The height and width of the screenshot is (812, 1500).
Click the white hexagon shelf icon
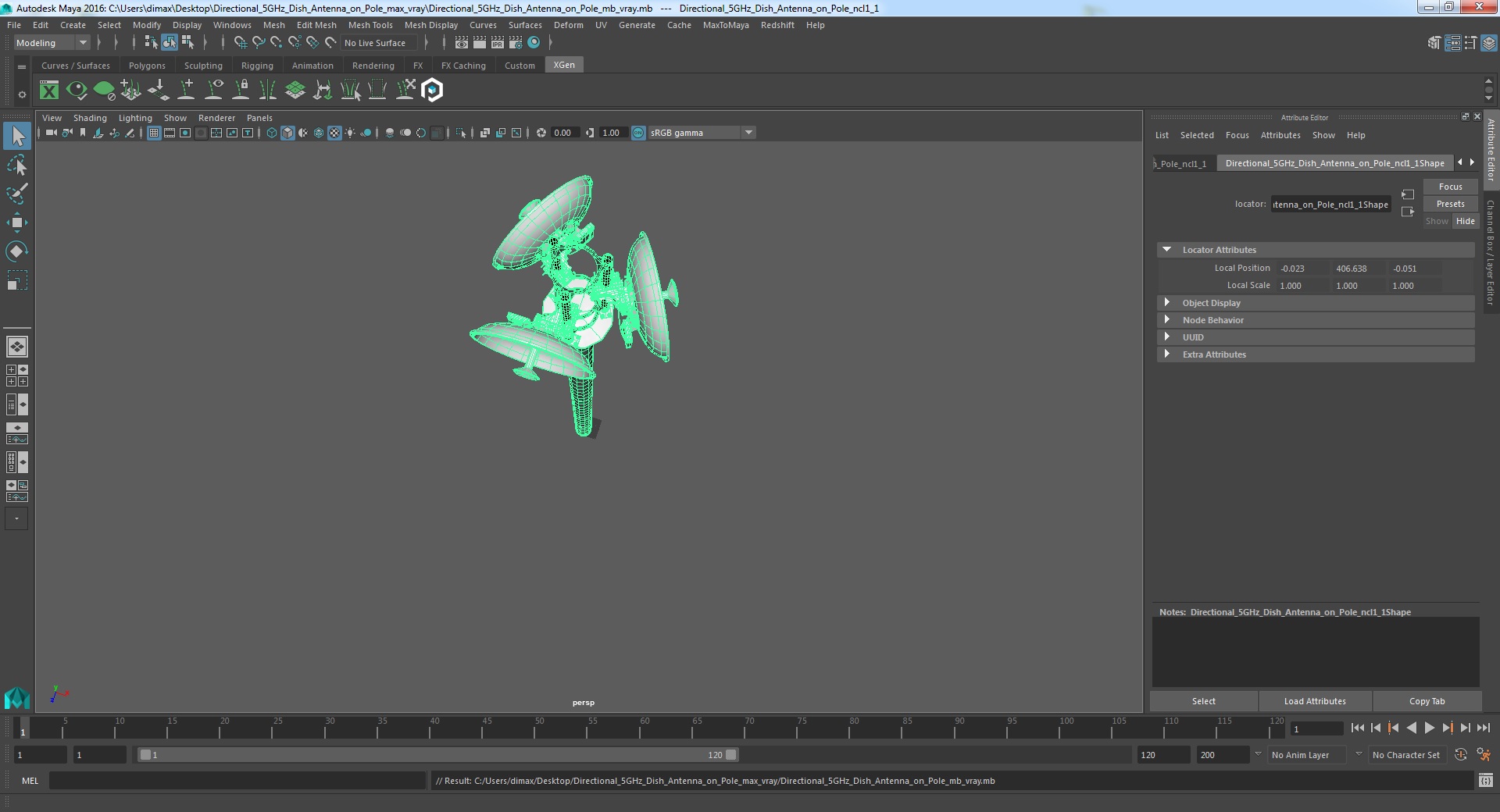click(432, 91)
